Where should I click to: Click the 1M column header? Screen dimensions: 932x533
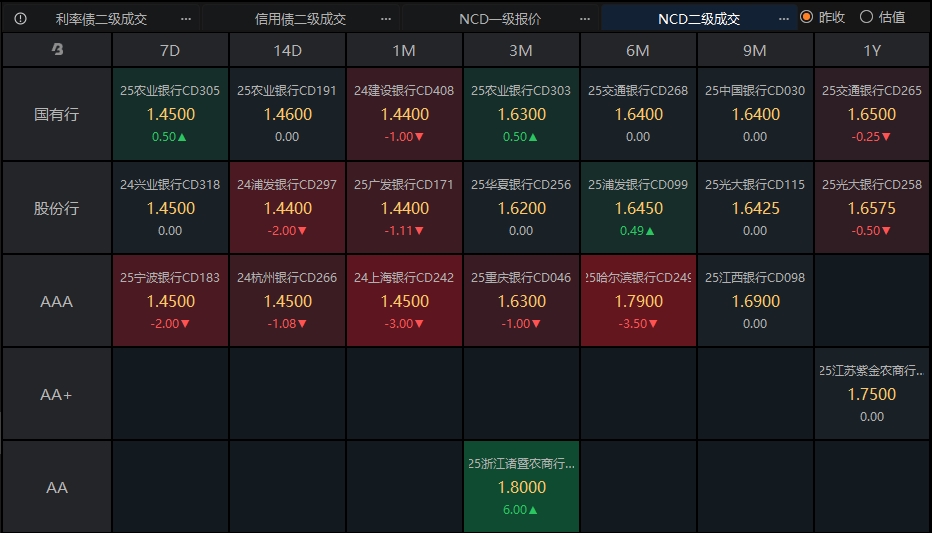pos(404,50)
